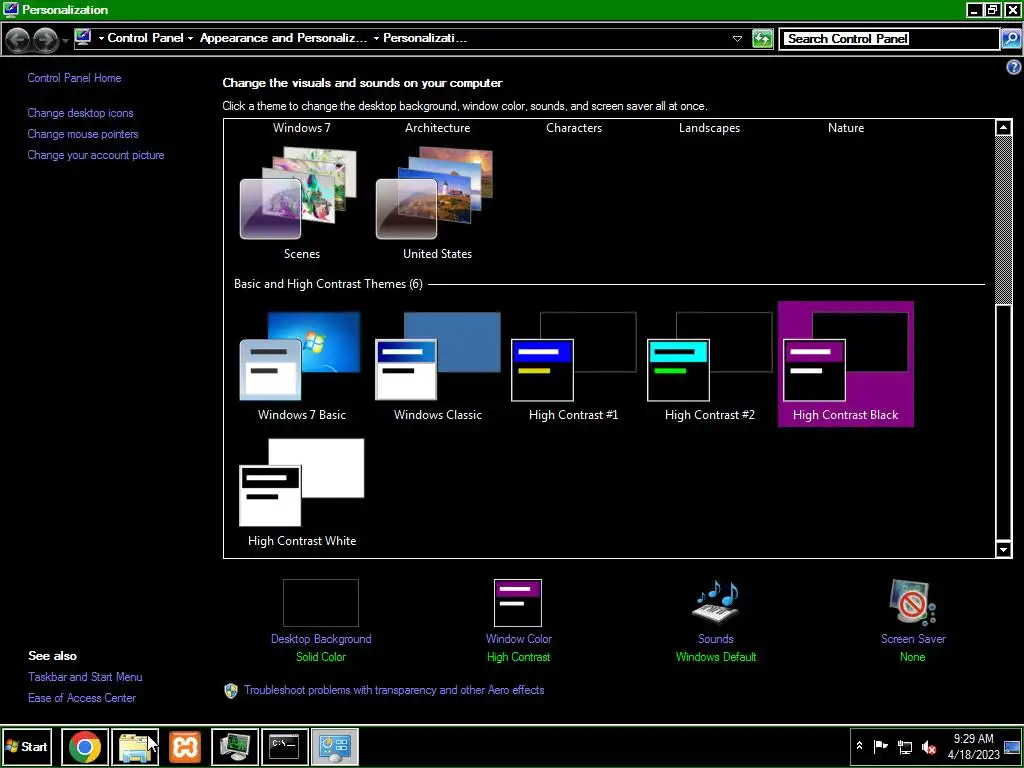Screen dimensions: 1024x768
Task: Click the Window Color High Contrast text
Action: point(519,657)
